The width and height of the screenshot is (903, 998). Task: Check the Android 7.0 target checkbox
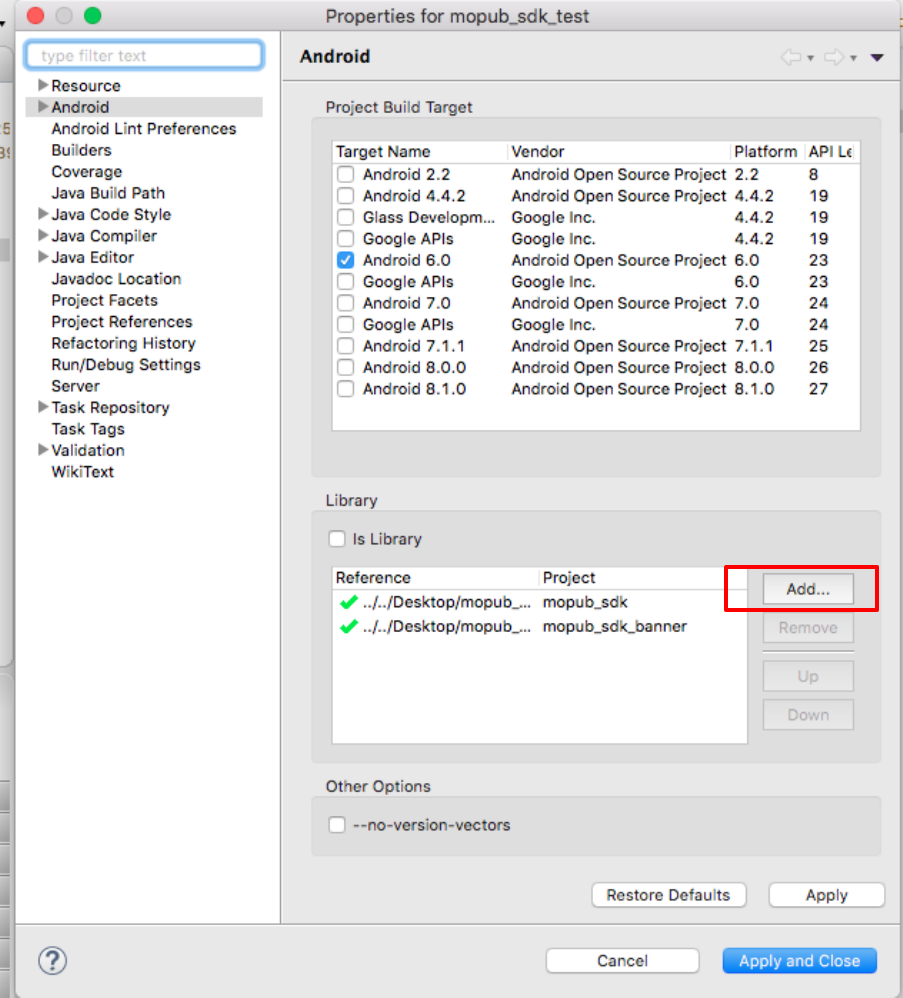346,303
